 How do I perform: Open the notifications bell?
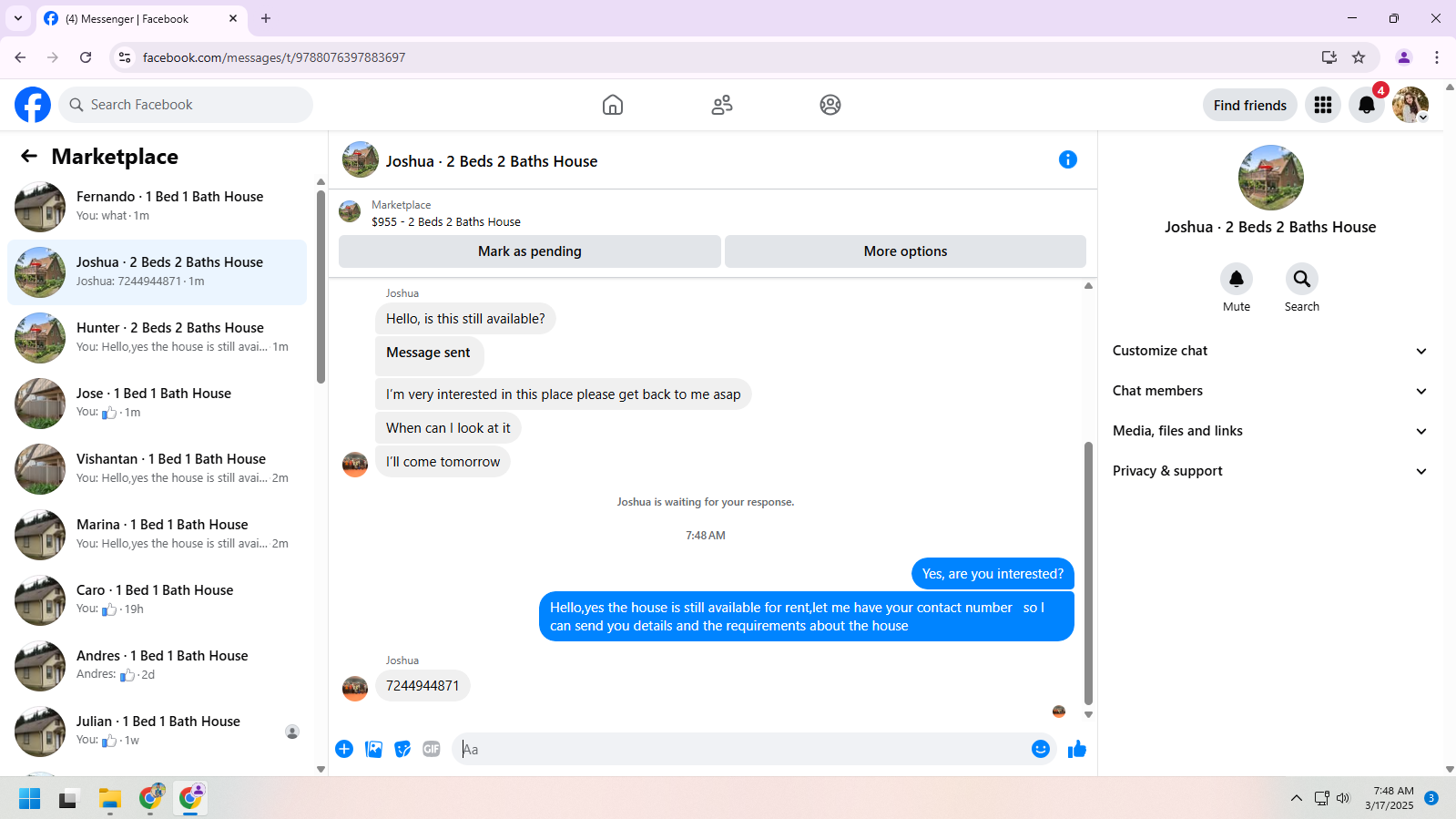(x=1367, y=105)
